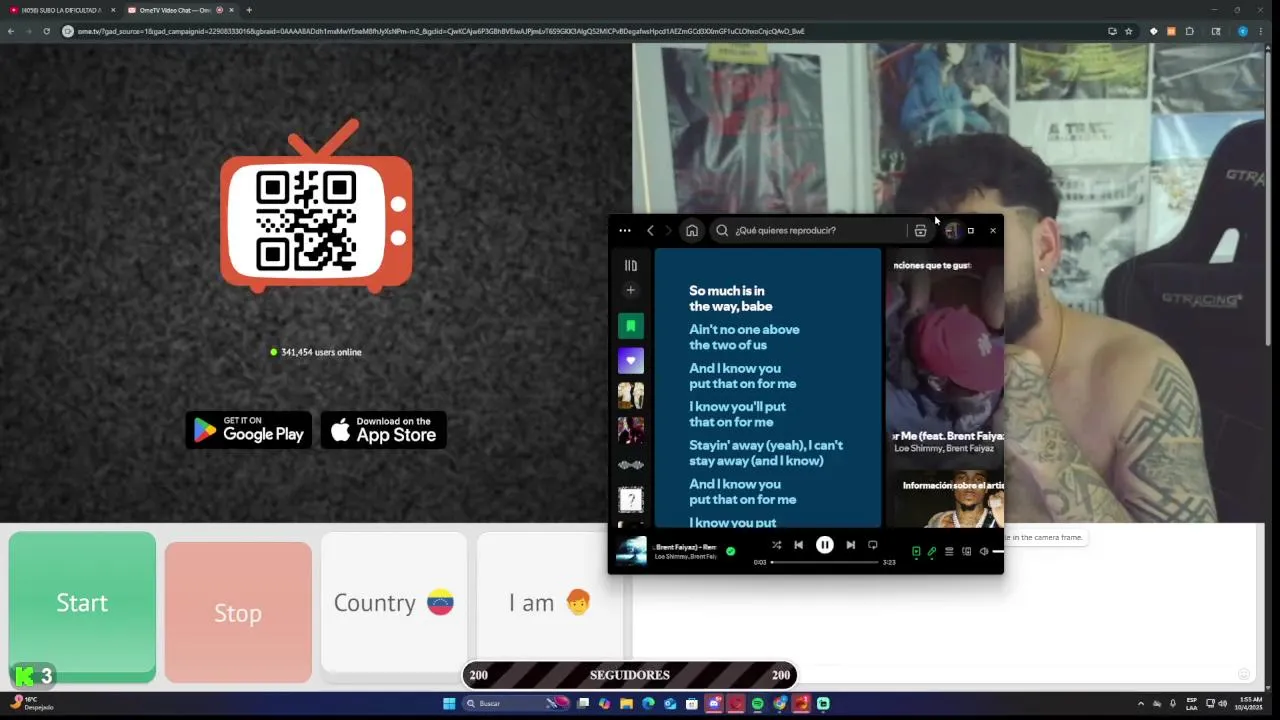Open Connect to a device icon in Spotify
The width and height of the screenshot is (1280, 720).
point(966,551)
